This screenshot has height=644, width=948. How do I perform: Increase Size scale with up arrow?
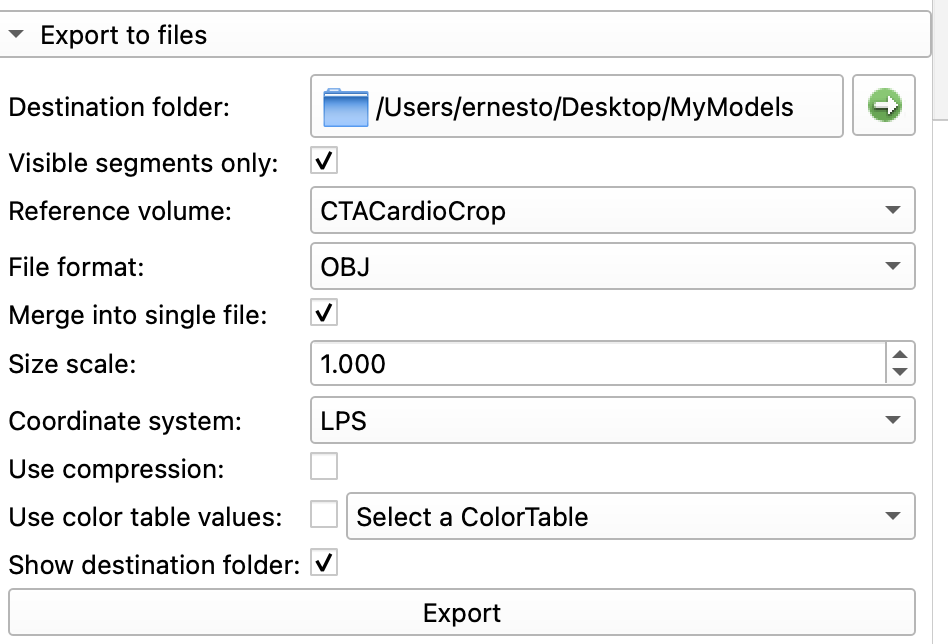point(900,354)
